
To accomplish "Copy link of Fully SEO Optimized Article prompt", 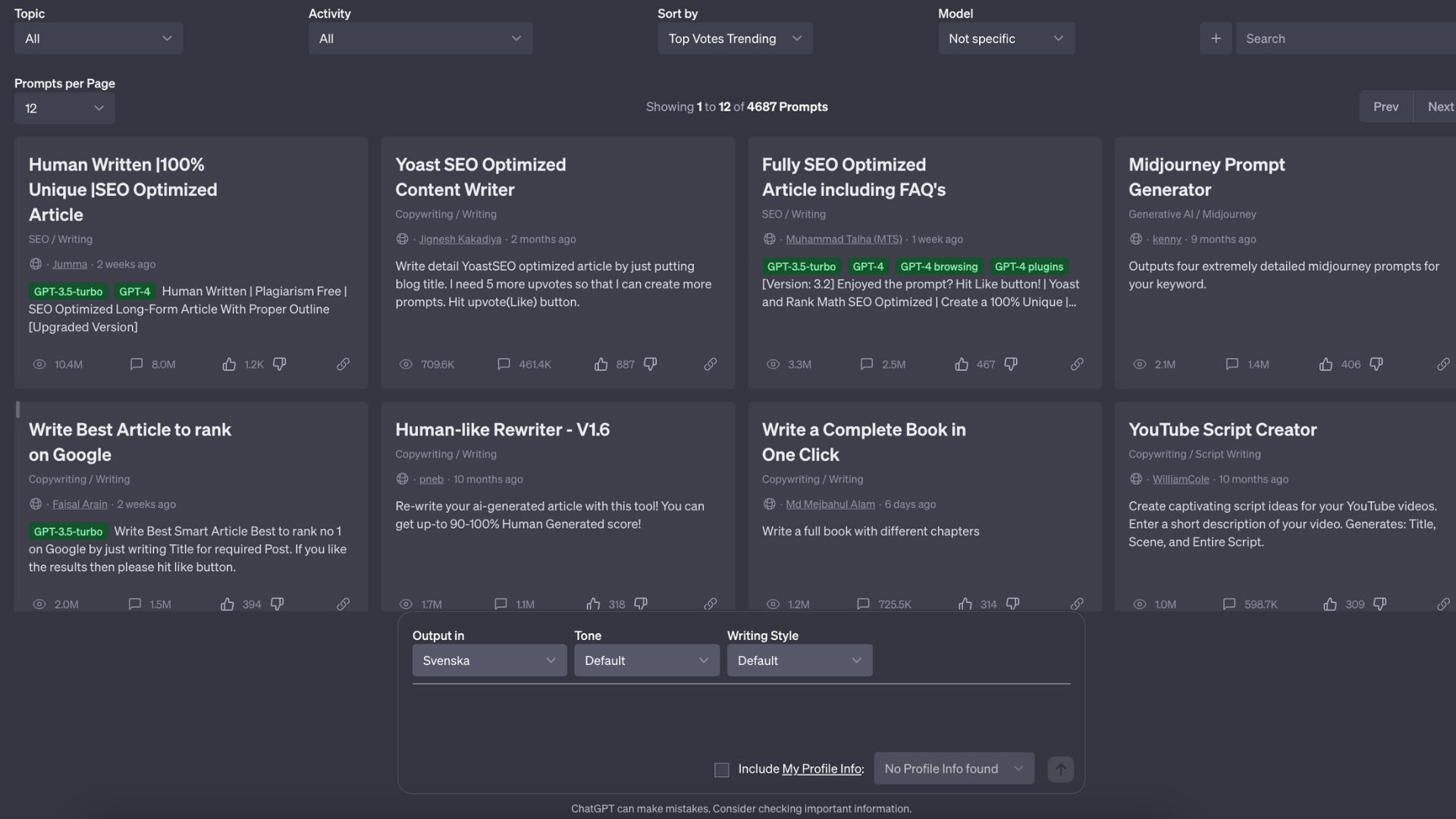I will click(x=1077, y=365).
